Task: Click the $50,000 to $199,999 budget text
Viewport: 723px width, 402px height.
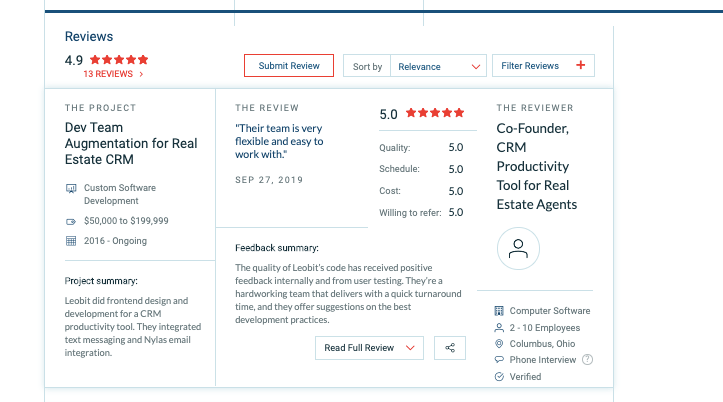Action: pos(126,221)
